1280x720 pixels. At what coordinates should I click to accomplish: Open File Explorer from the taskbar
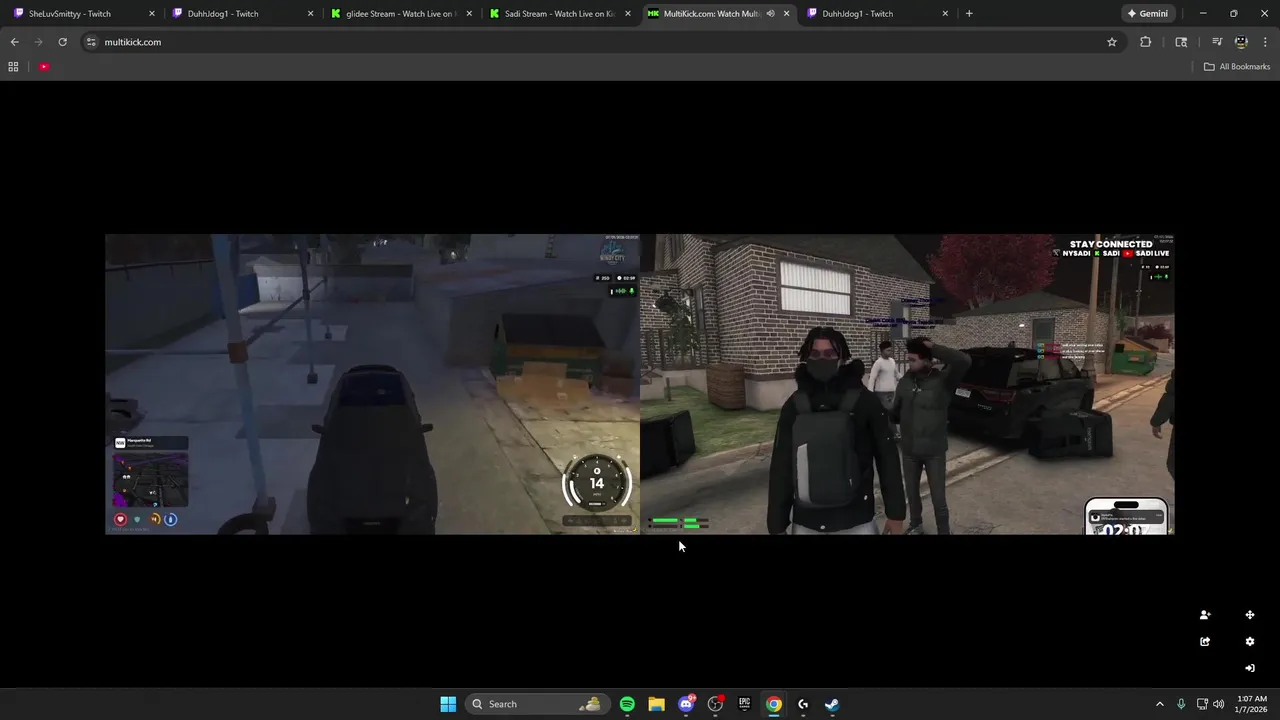click(656, 704)
